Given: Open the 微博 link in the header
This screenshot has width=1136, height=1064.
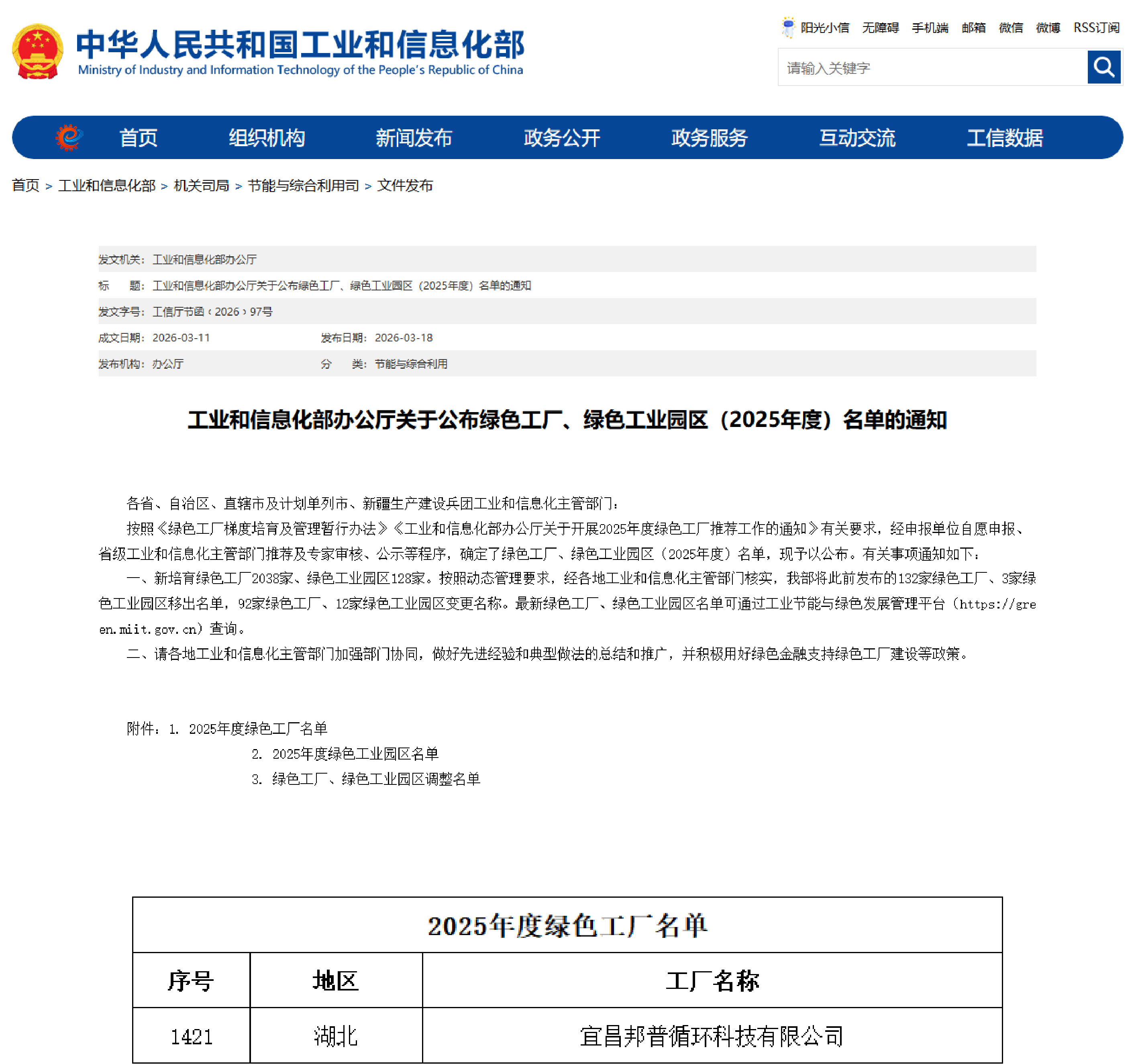Looking at the screenshot, I should point(1047,28).
